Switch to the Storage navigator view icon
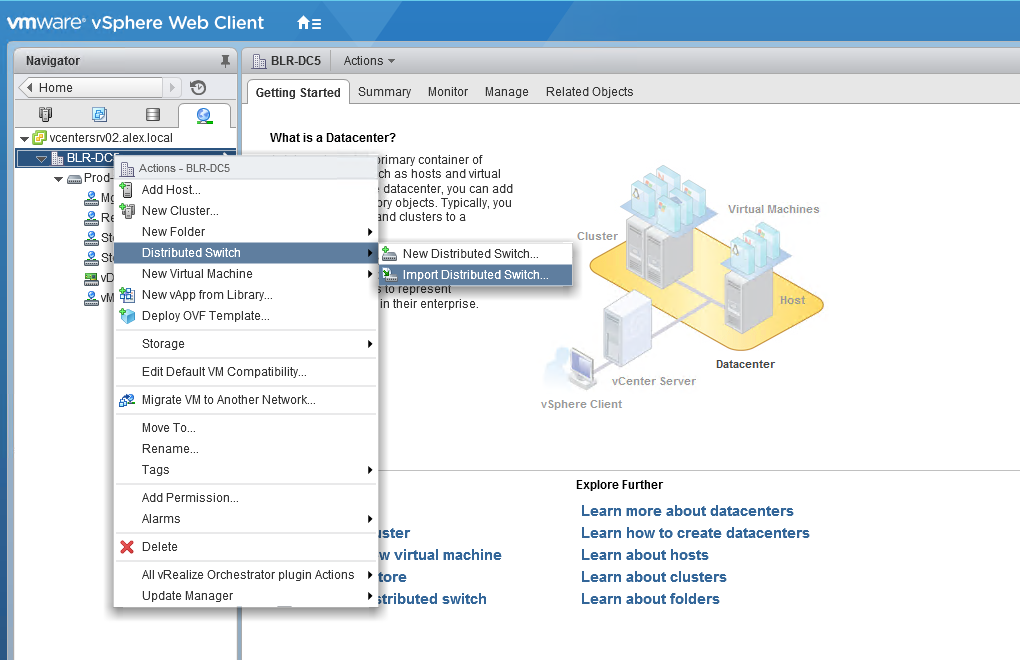1020x660 pixels. pyautogui.click(x=152, y=115)
